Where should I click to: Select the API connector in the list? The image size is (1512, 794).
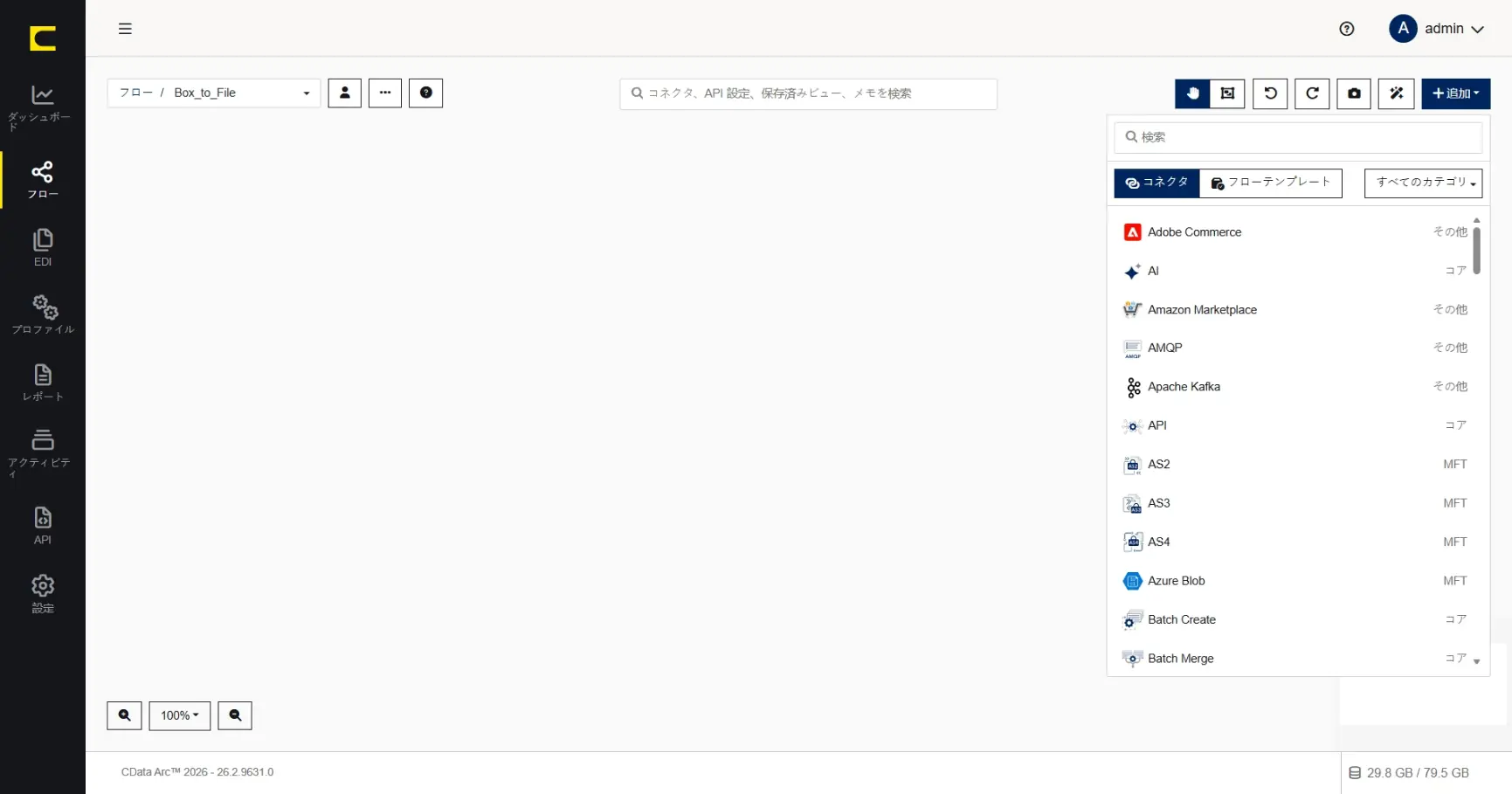click(1295, 425)
